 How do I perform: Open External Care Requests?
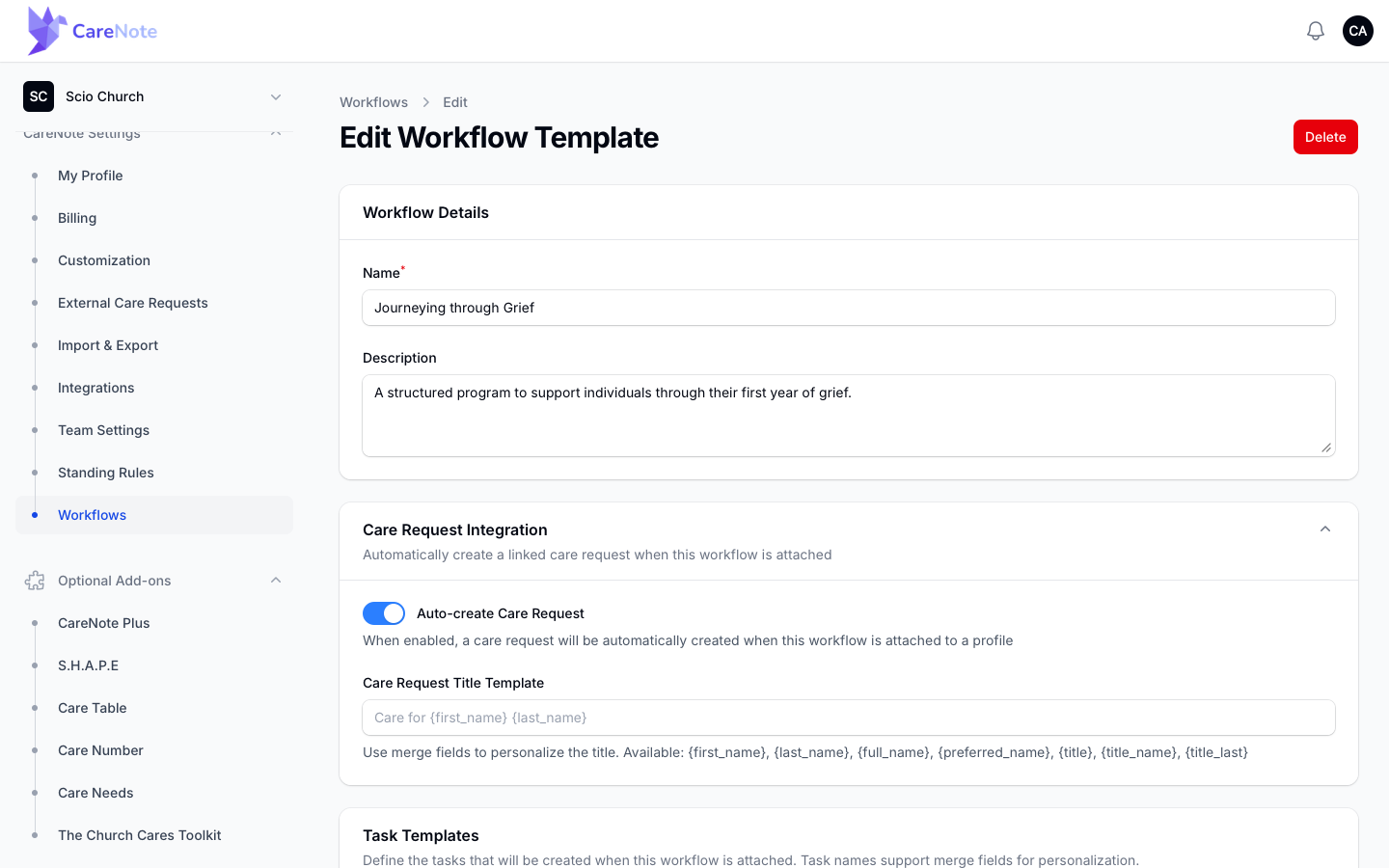154,303
